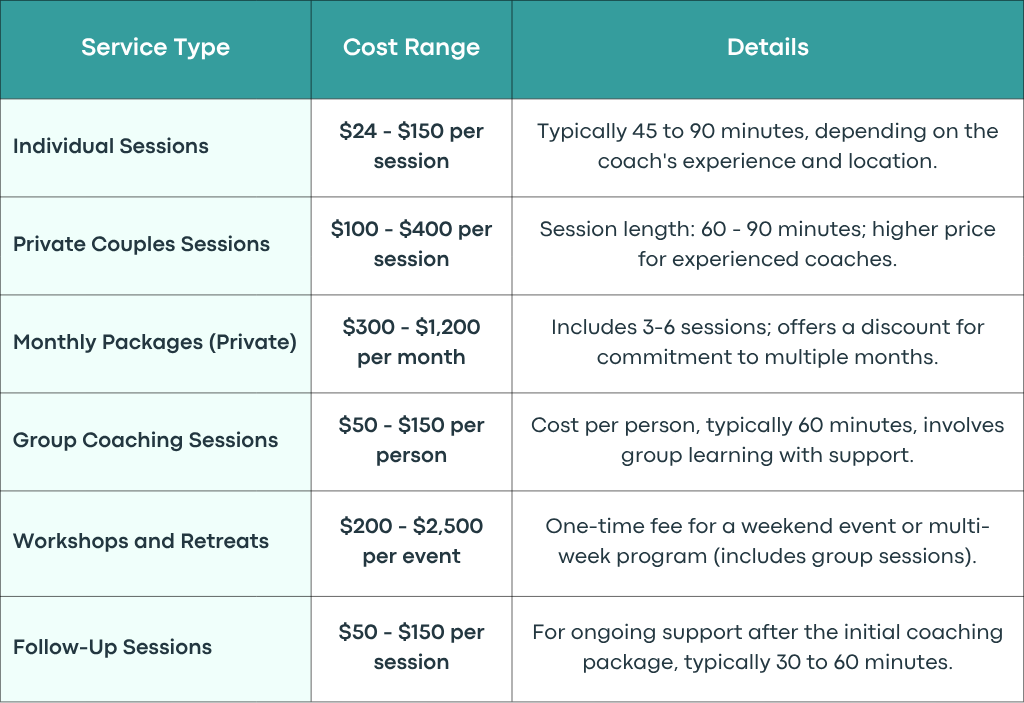1024x703 pixels.
Task: Click details about 45 to 90 minutes
Action: click(x=767, y=146)
